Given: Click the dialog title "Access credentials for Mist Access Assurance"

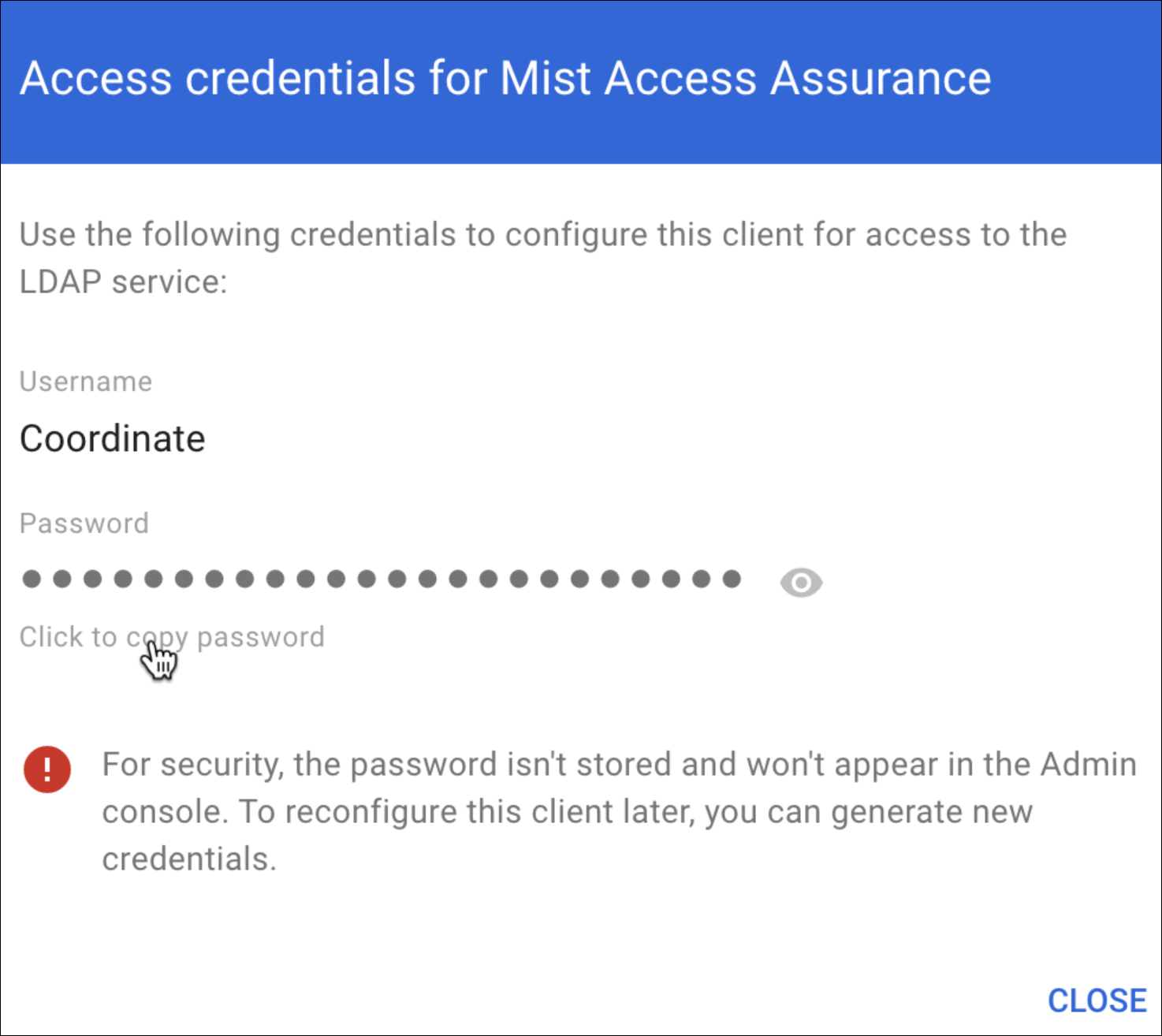Looking at the screenshot, I should coord(505,78).
